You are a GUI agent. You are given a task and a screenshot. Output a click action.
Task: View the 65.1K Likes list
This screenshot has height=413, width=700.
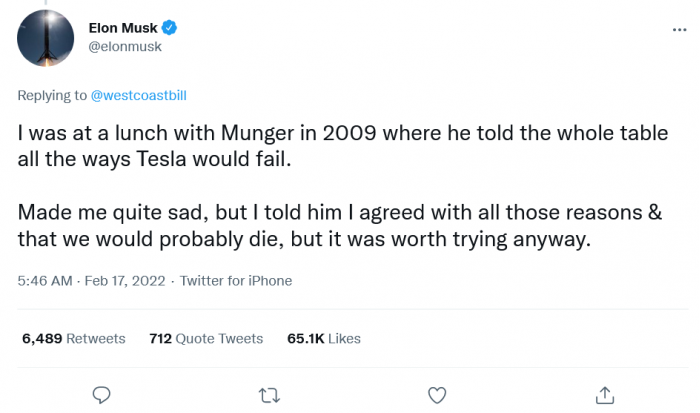tap(323, 338)
